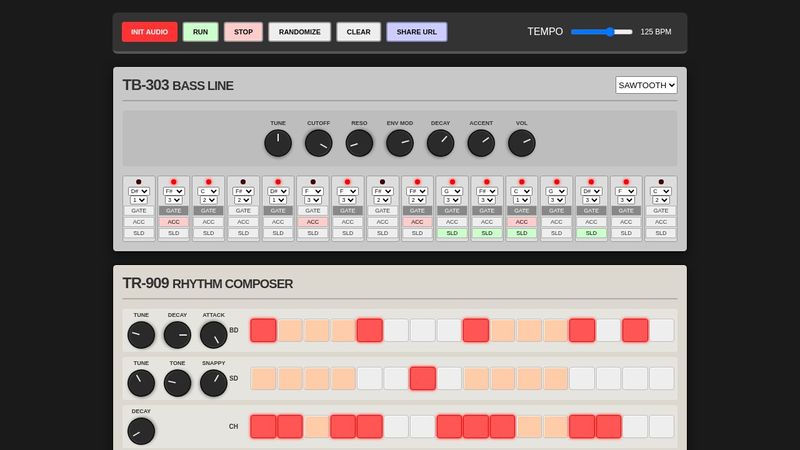Turn off ACC on bass step 2
This screenshot has height=450, width=800.
pyautogui.click(x=173, y=222)
